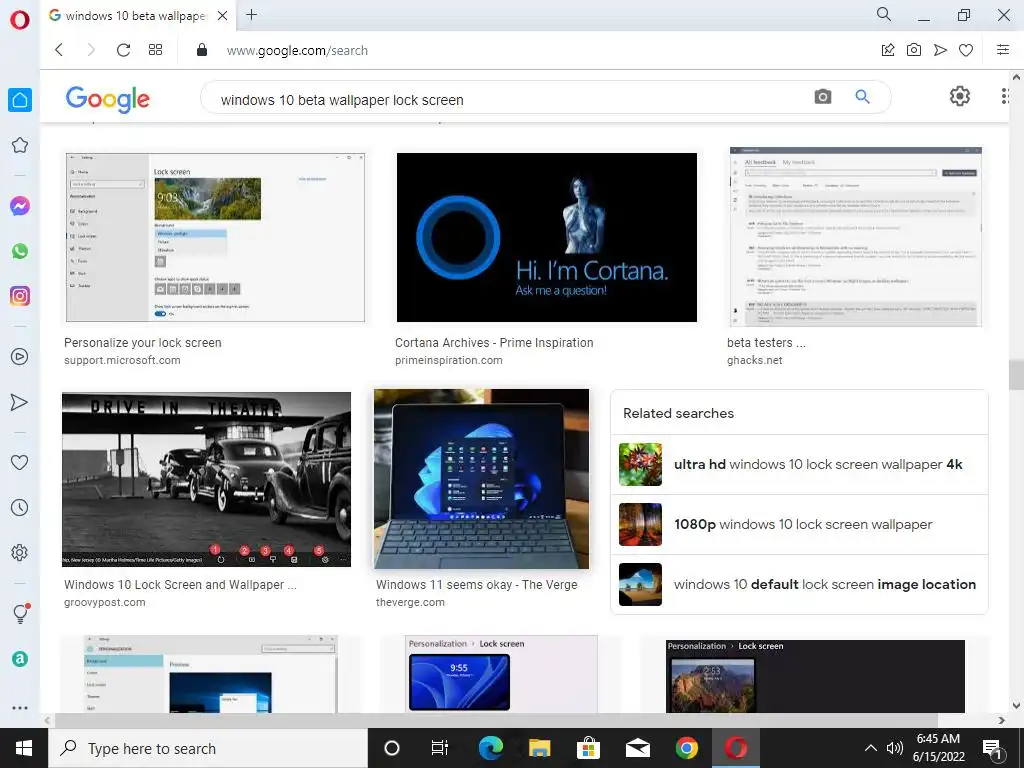Select 1080p windows 10 lock screen wallpaper
The image size is (1024, 768).
pyautogui.click(x=799, y=524)
